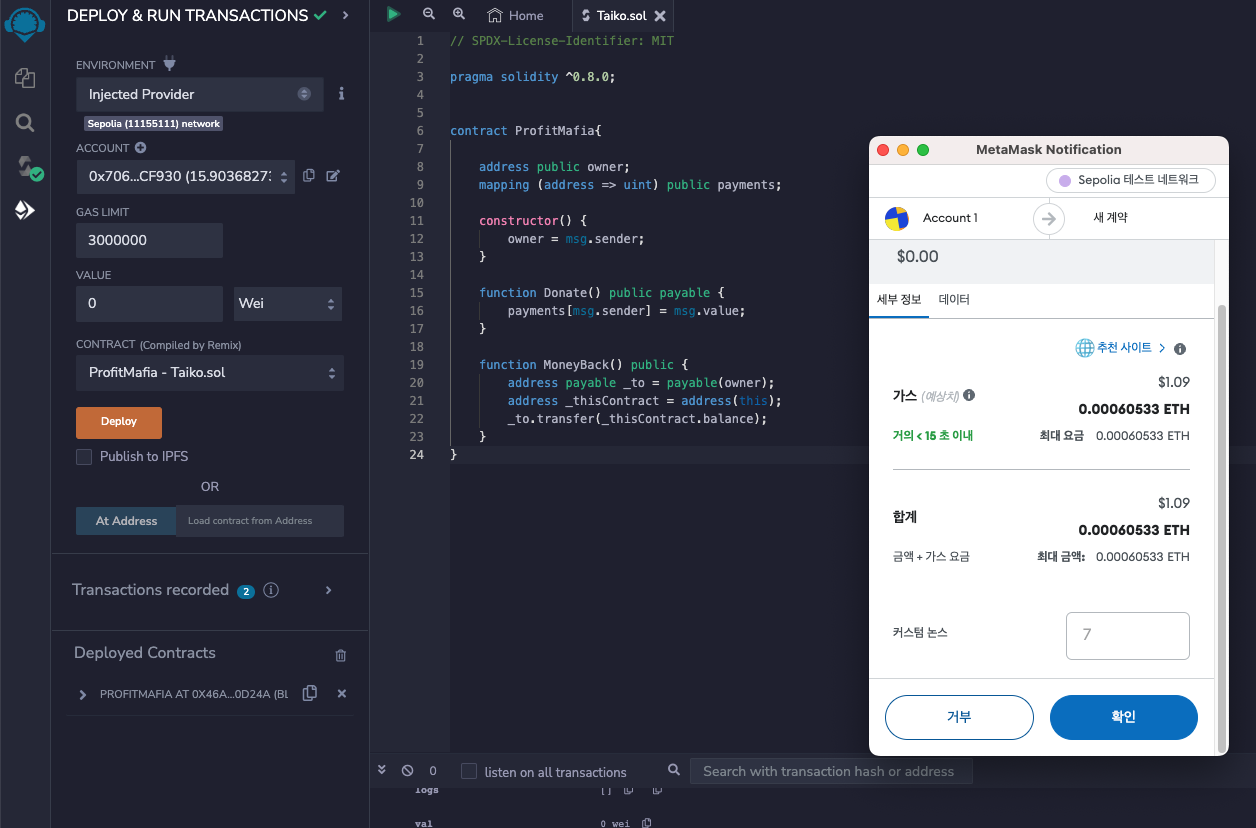Click the chevron next to panel title
The image size is (1256, 828).
[x=345, y=15]
